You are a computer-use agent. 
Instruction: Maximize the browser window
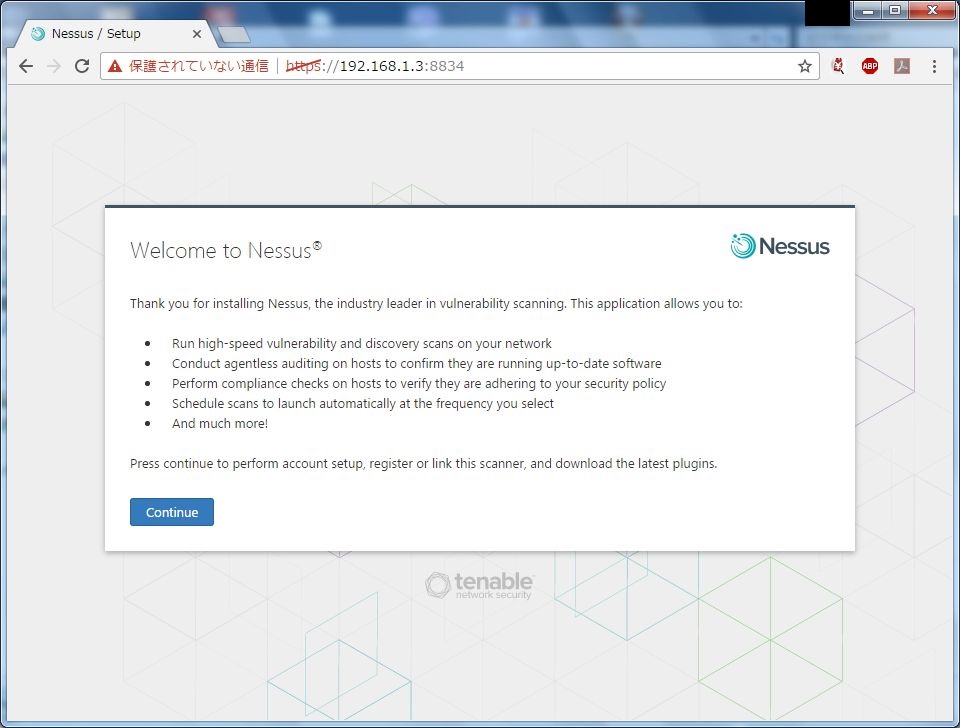(895, 10)
